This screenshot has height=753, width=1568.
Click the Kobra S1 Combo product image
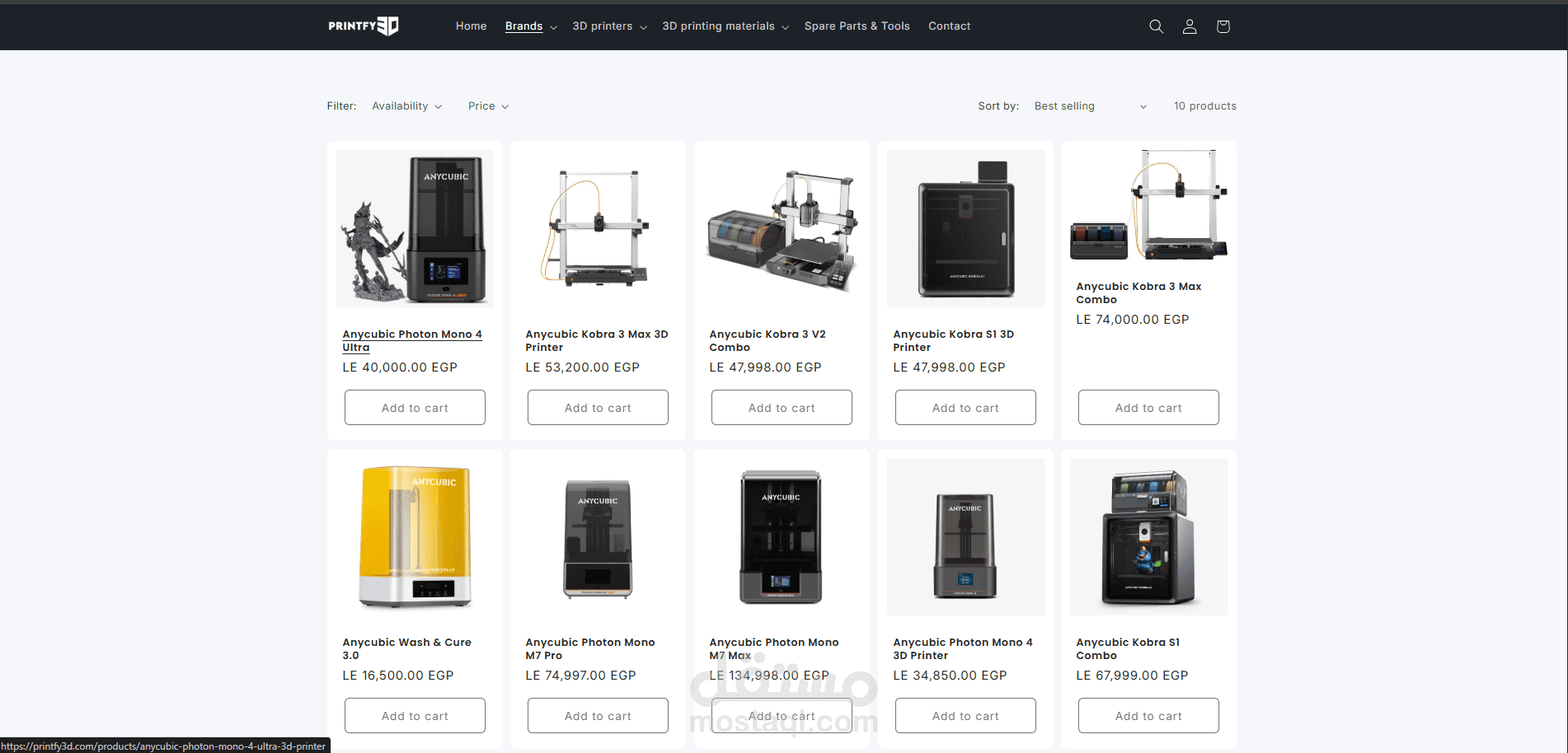(x=1148, y=536)
